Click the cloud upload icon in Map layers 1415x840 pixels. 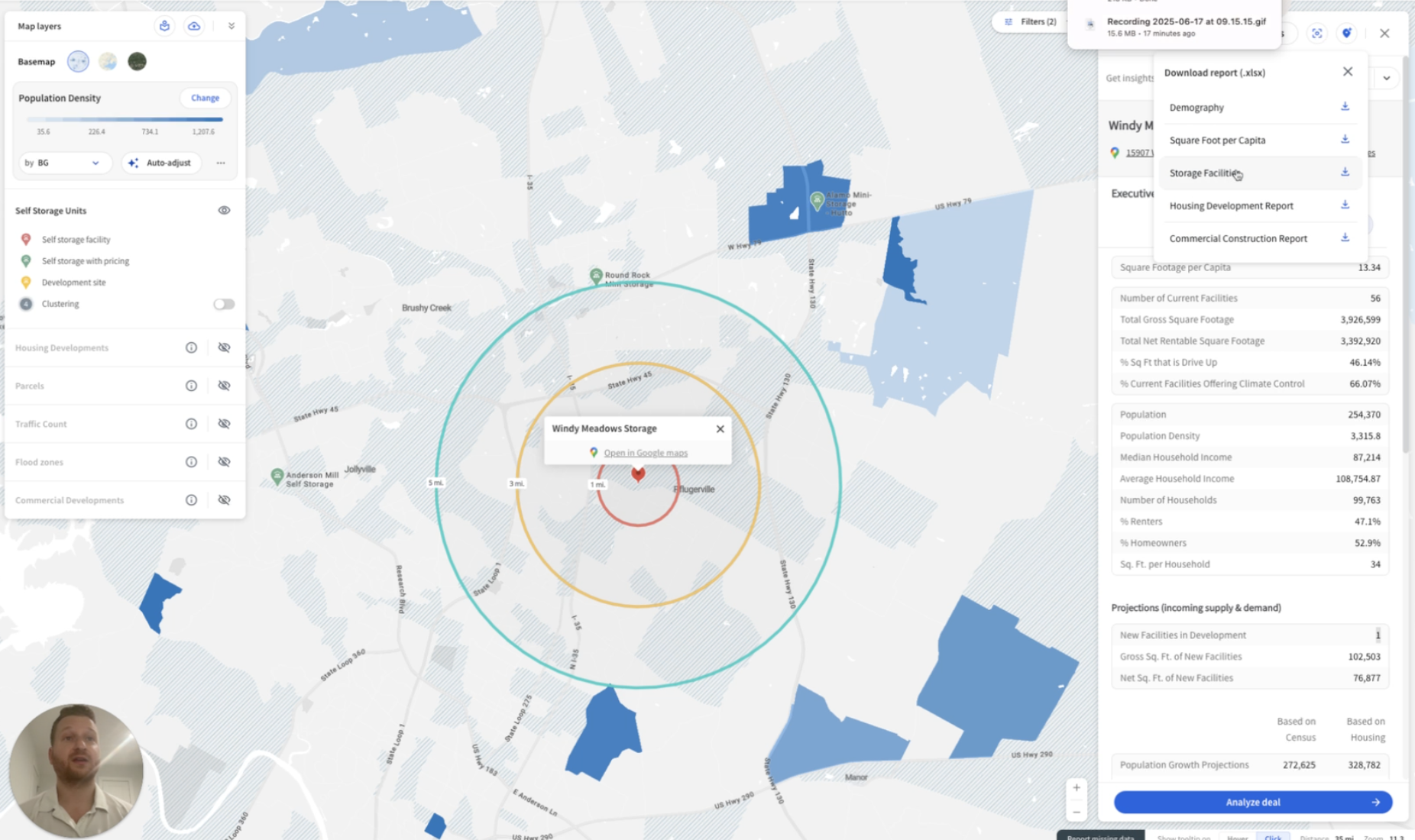point(194,26)
